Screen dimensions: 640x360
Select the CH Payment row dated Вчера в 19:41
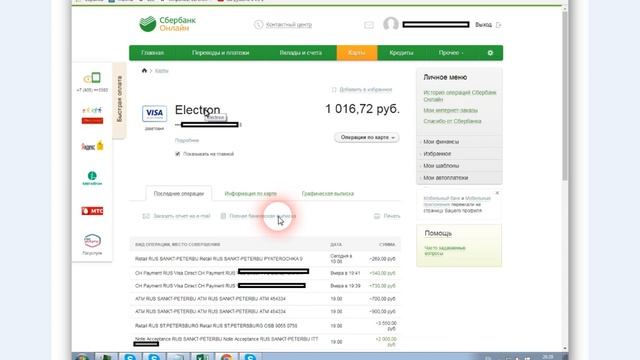265,273
